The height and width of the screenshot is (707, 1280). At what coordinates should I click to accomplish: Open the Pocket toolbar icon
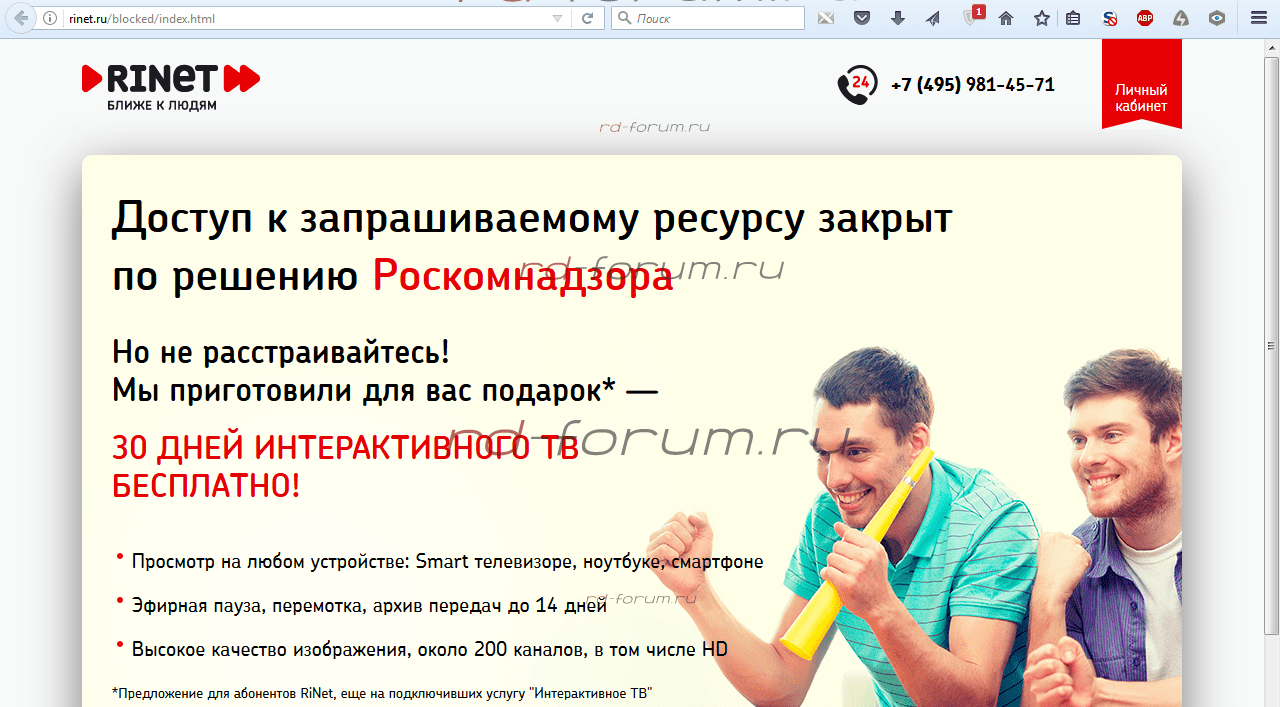pos(861,18)
